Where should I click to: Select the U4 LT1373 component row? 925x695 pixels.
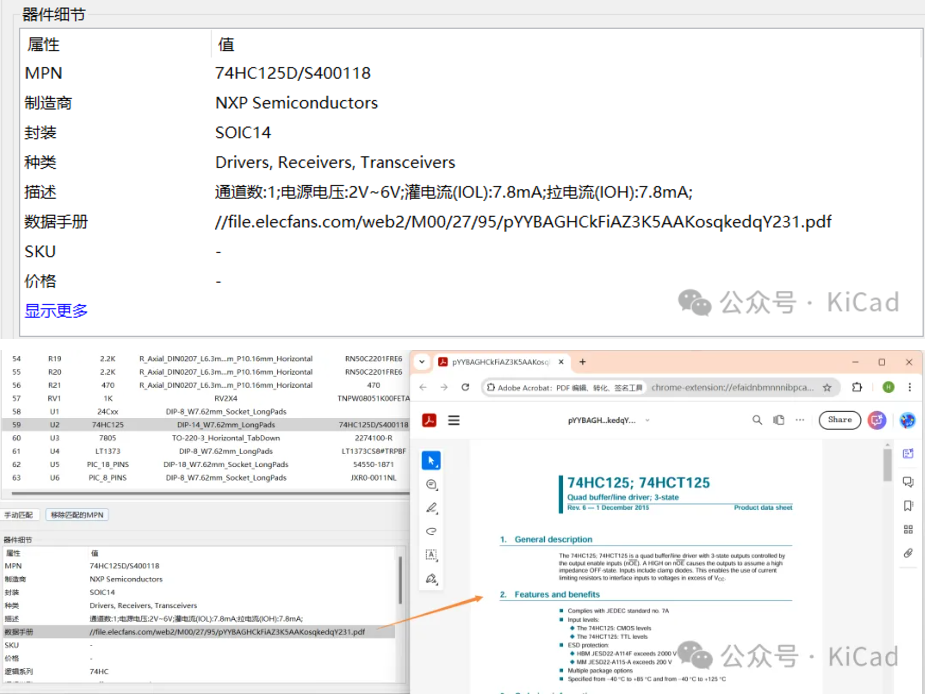tap(200, 451)
